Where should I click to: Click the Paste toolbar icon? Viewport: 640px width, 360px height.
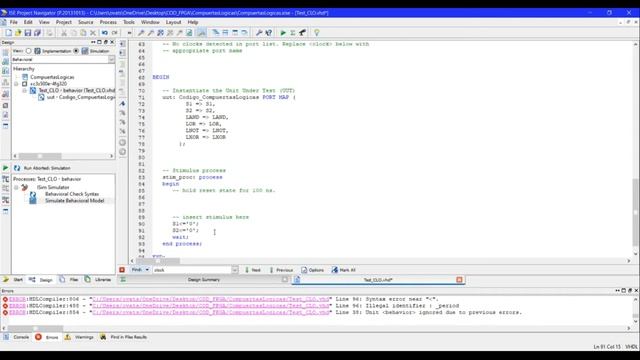coord(83,33)
